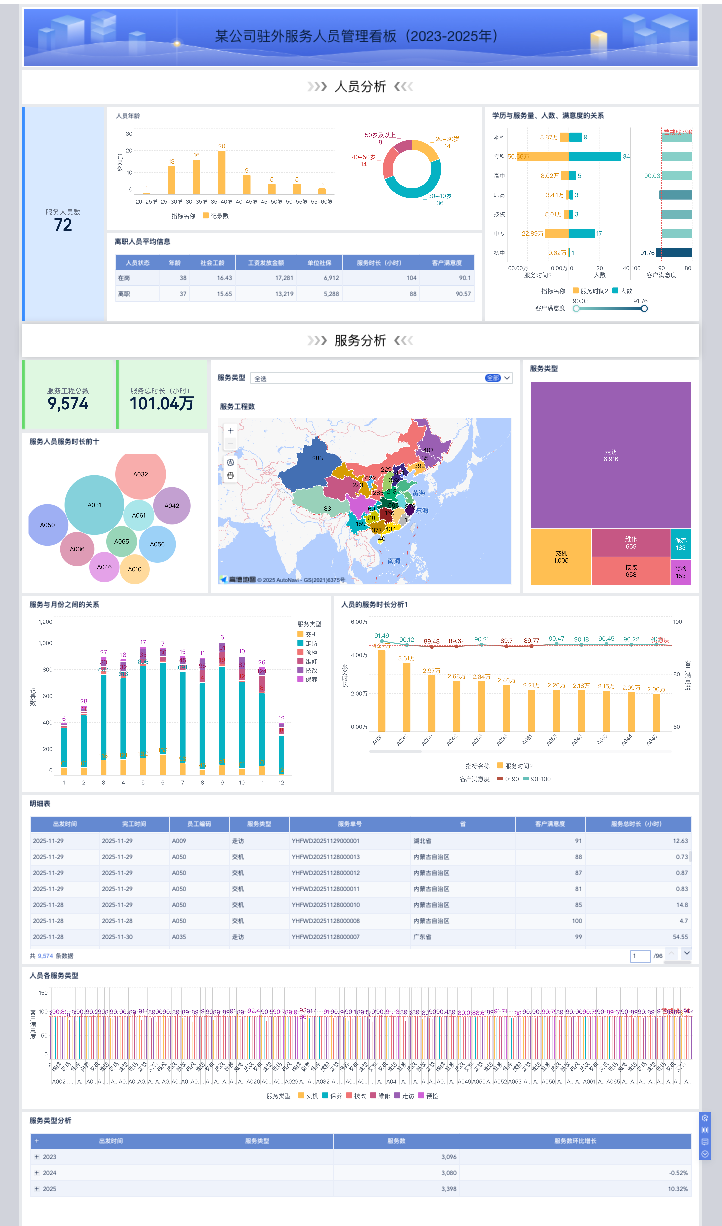Click the map reset-orientation icon
The image size is (722, 1226).
pyautogui.click(x=230, y=462)
